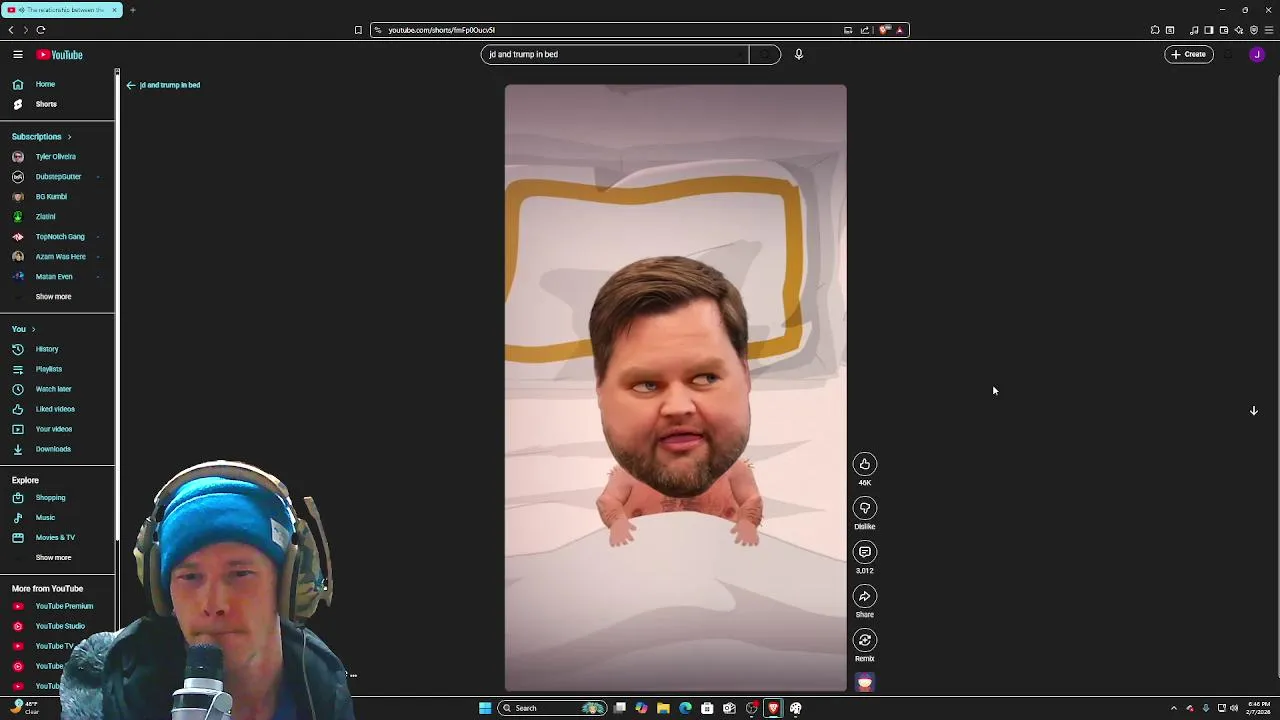Go to the YouTube logo homepage
The image size is (1280, 720).
coord(60,55)
